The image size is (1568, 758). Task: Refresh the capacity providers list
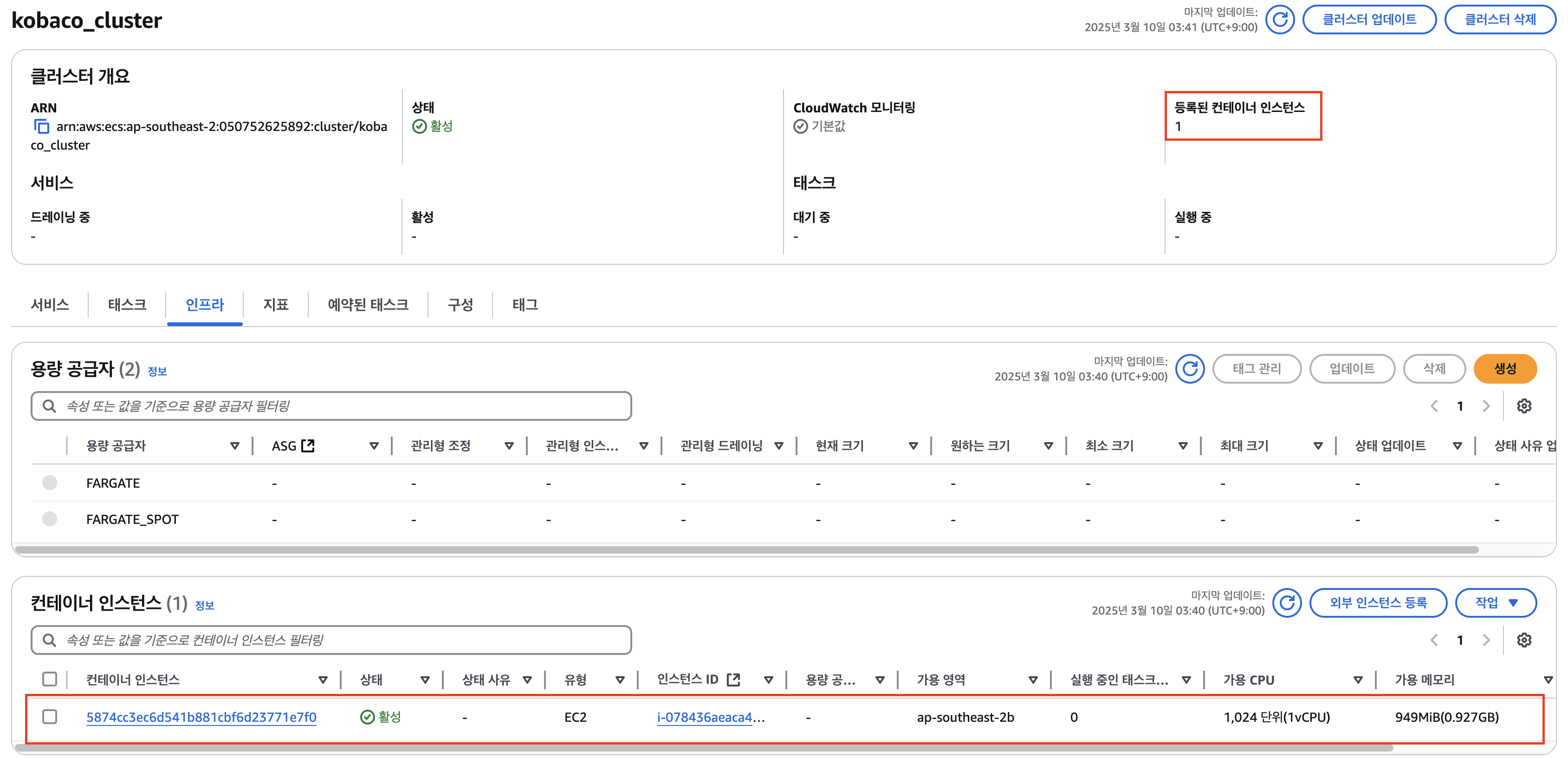click(x=1190, y=368)
